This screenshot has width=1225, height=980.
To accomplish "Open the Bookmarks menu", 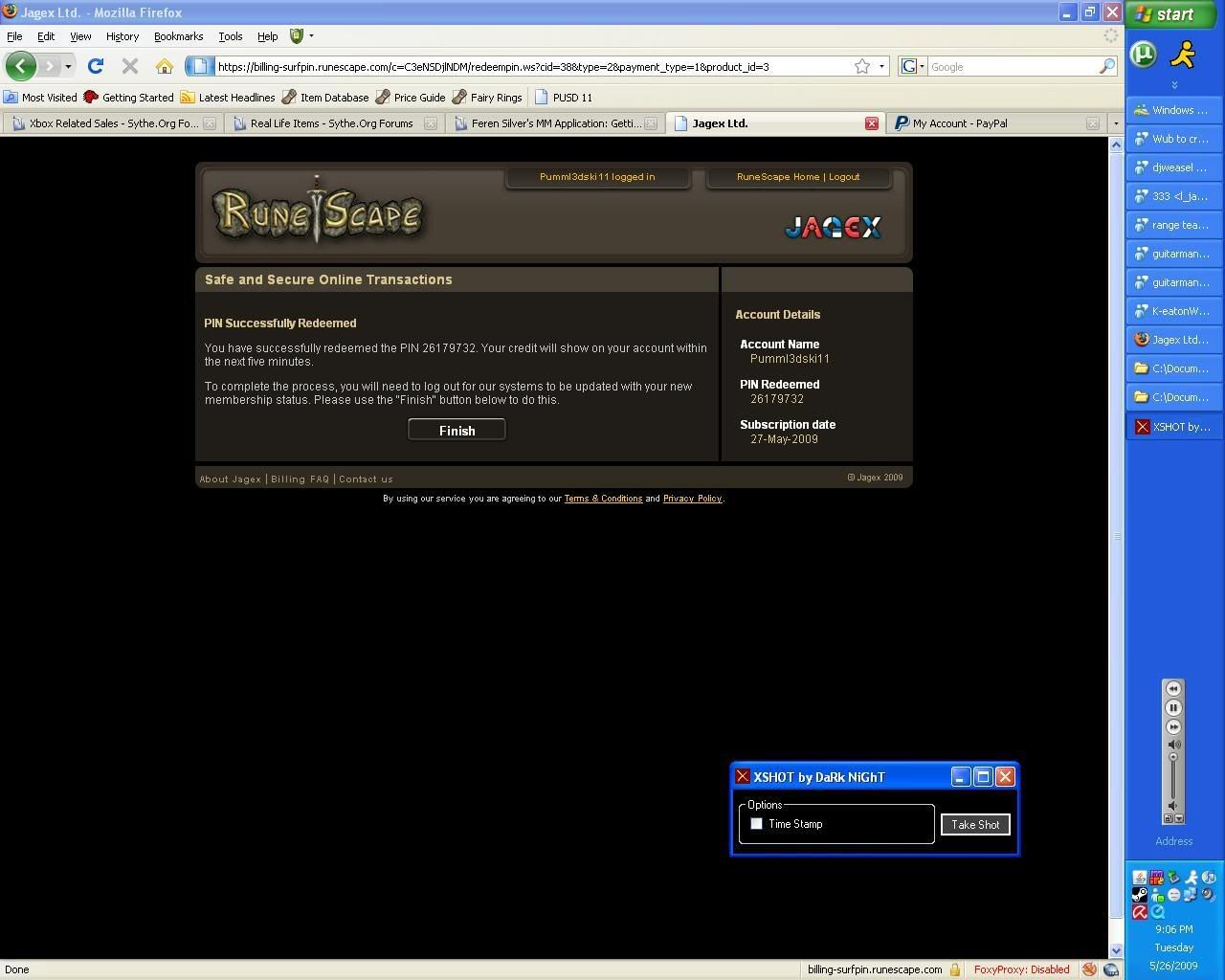I will pyautogui.click(x=178, y=36).
